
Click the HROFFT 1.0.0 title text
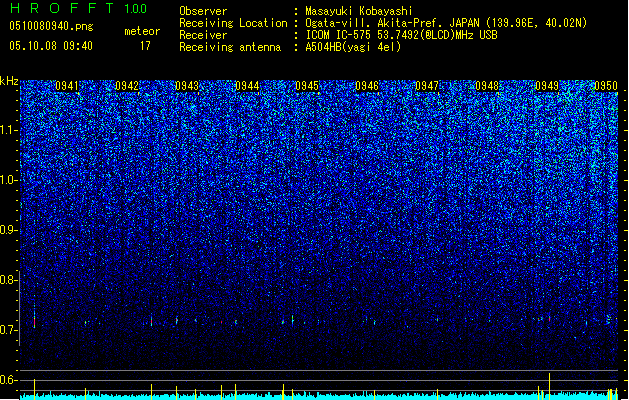pos(78,8)
